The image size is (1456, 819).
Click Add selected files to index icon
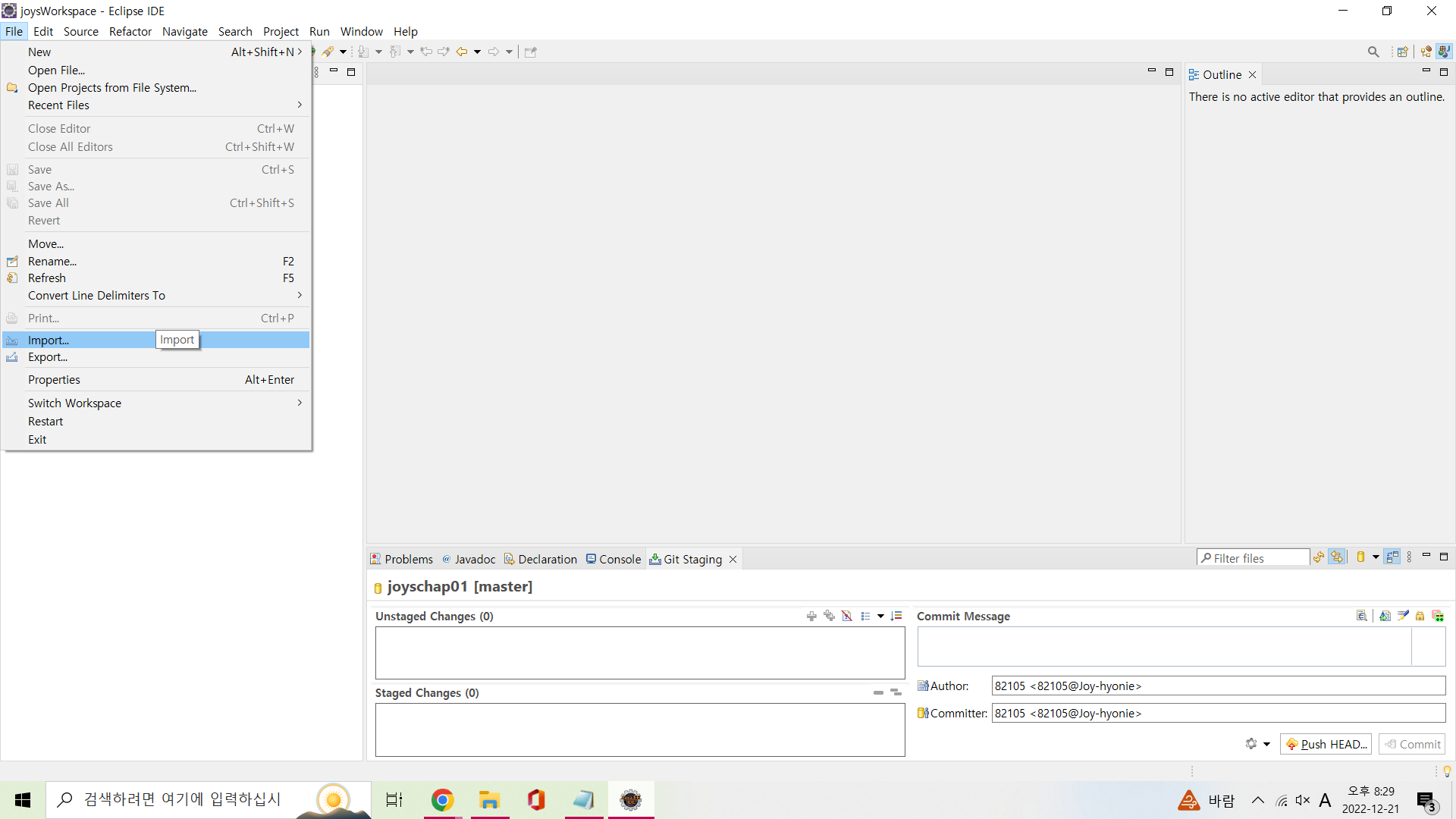pyautogui.click(x=811, y=616)
